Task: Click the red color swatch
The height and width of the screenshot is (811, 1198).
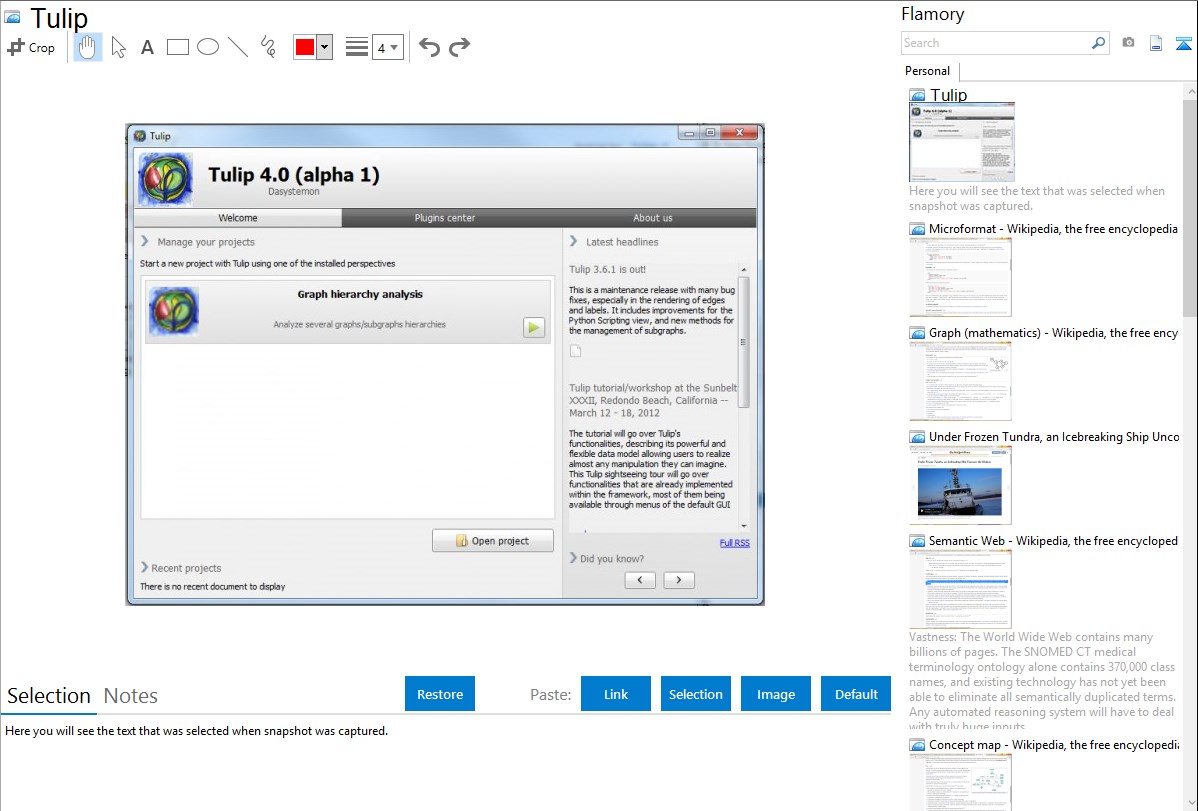Action: click(x=305, y=47)
